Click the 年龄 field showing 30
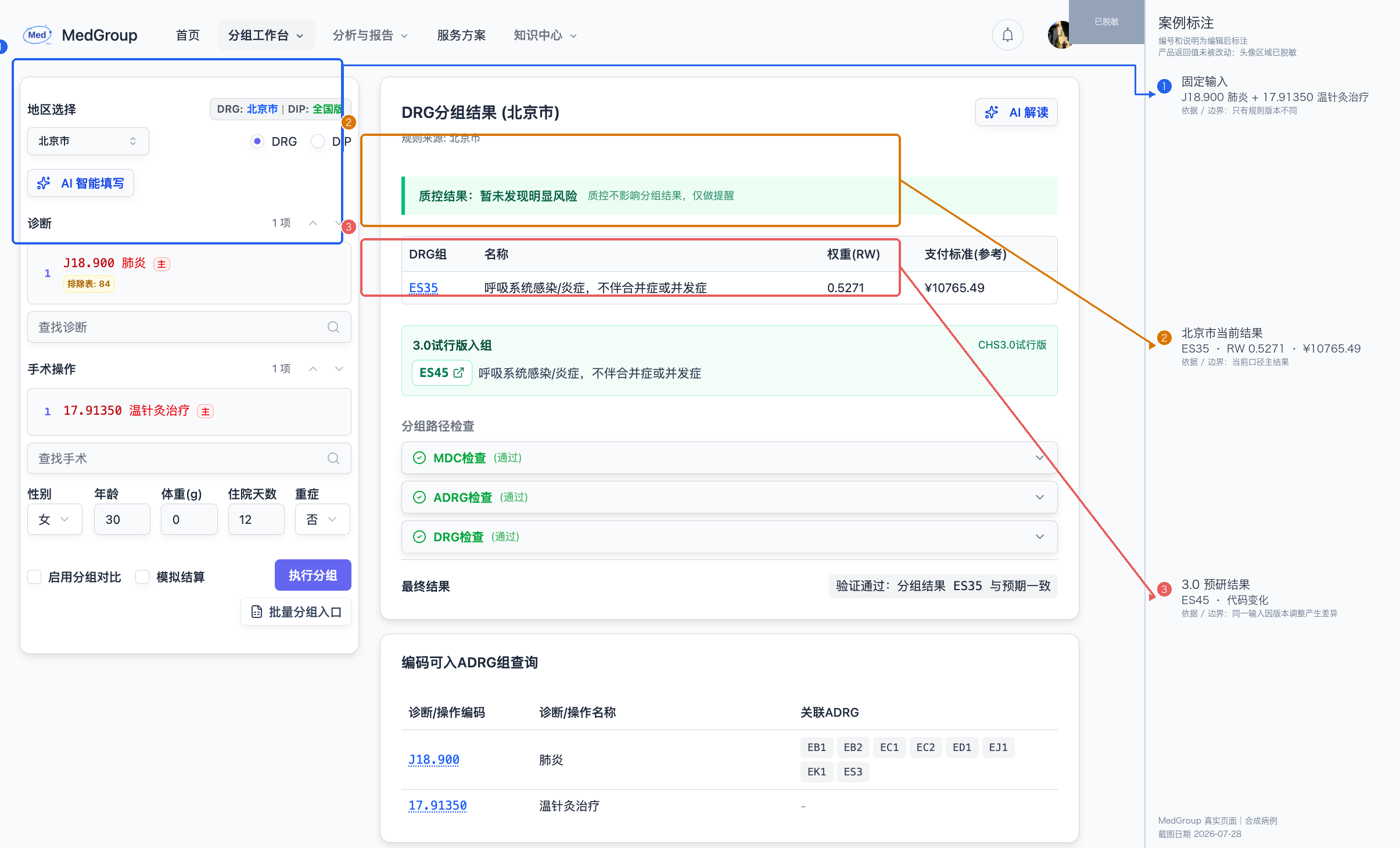Viewport: 1400px width, 848px height. tap(122, 519)
